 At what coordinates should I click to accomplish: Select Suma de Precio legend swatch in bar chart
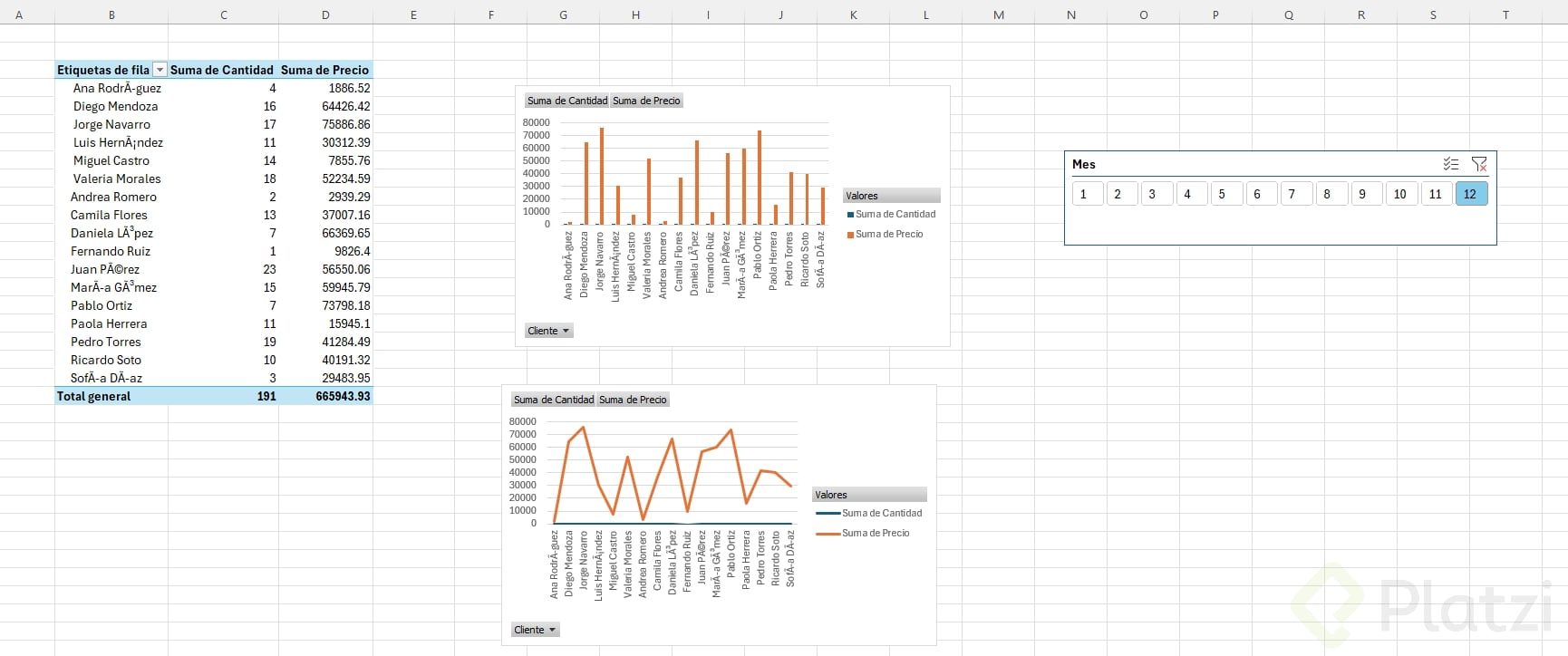[850, 235]
